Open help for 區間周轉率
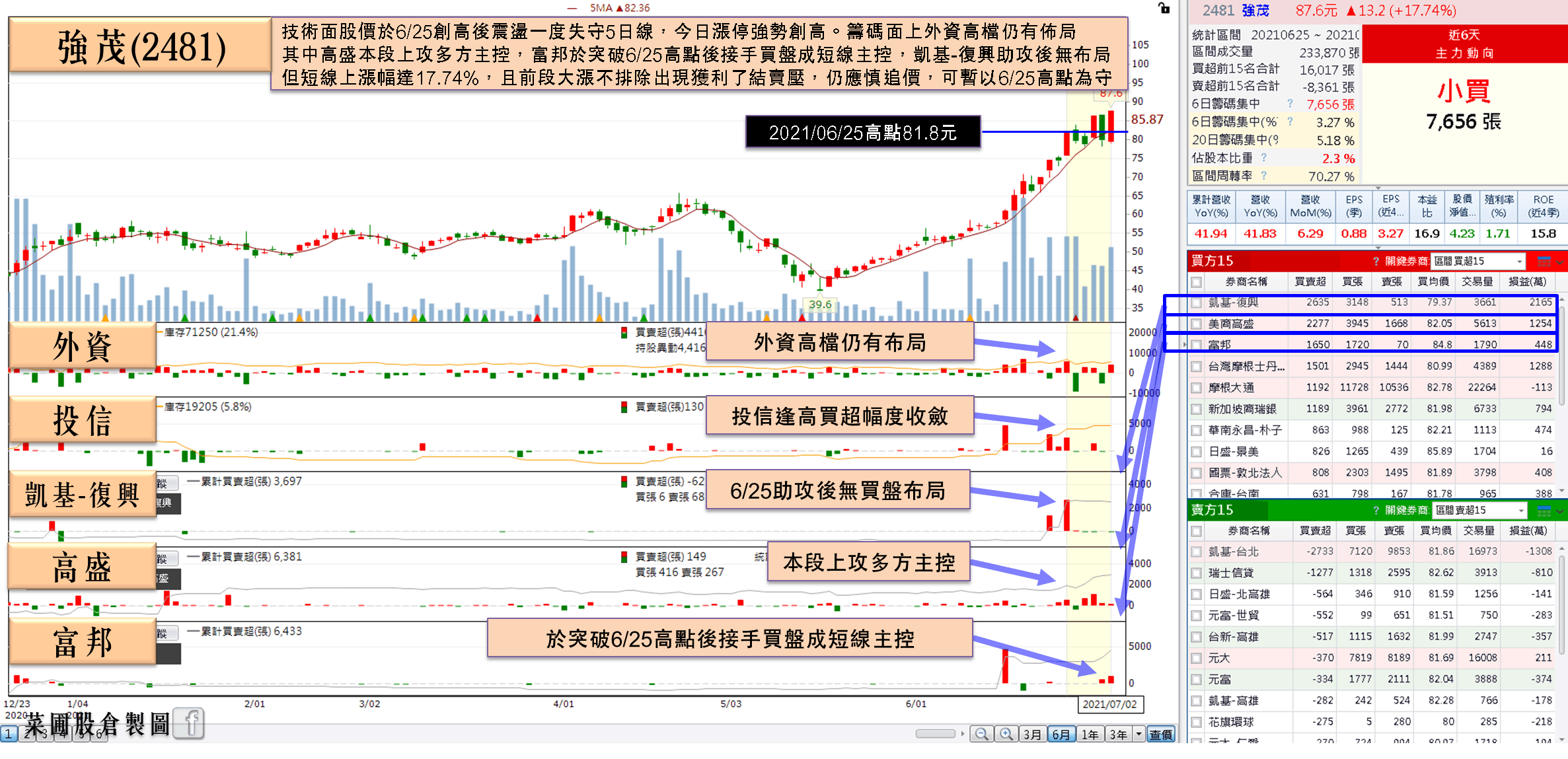The height and width of the screenshot is (759, 1568). click(x=1263, y=175)
